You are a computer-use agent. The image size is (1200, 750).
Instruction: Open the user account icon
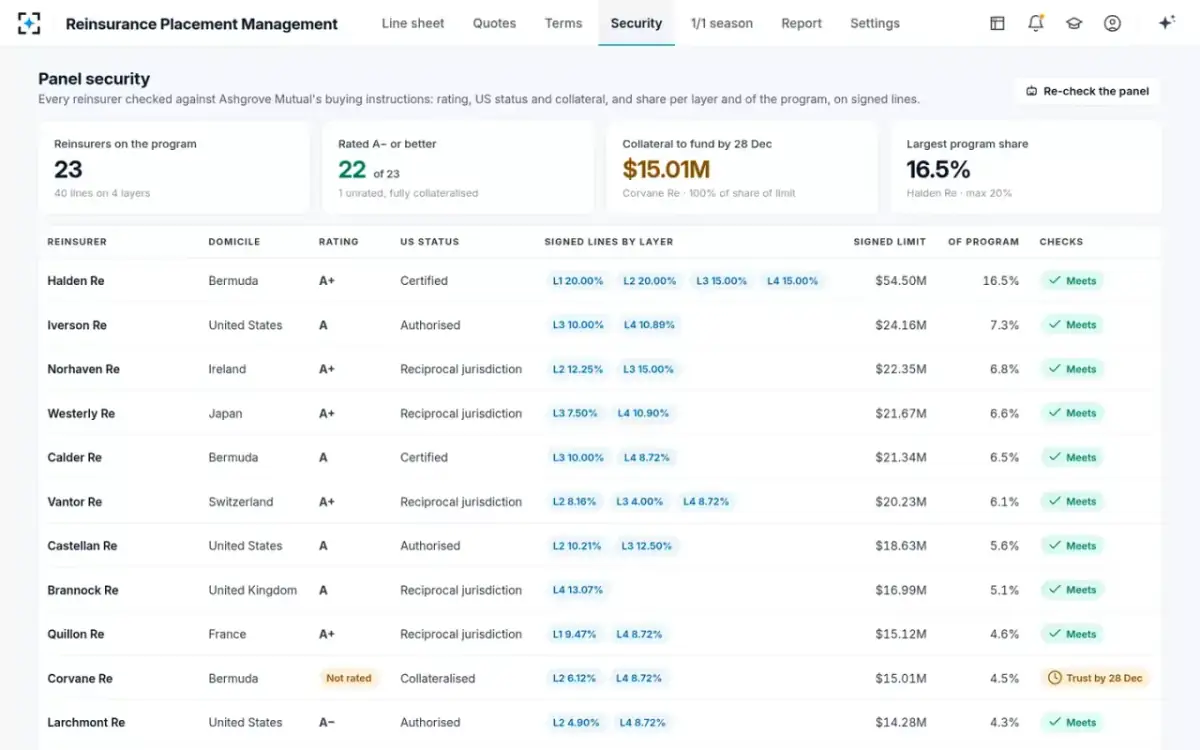(1112, 23)
